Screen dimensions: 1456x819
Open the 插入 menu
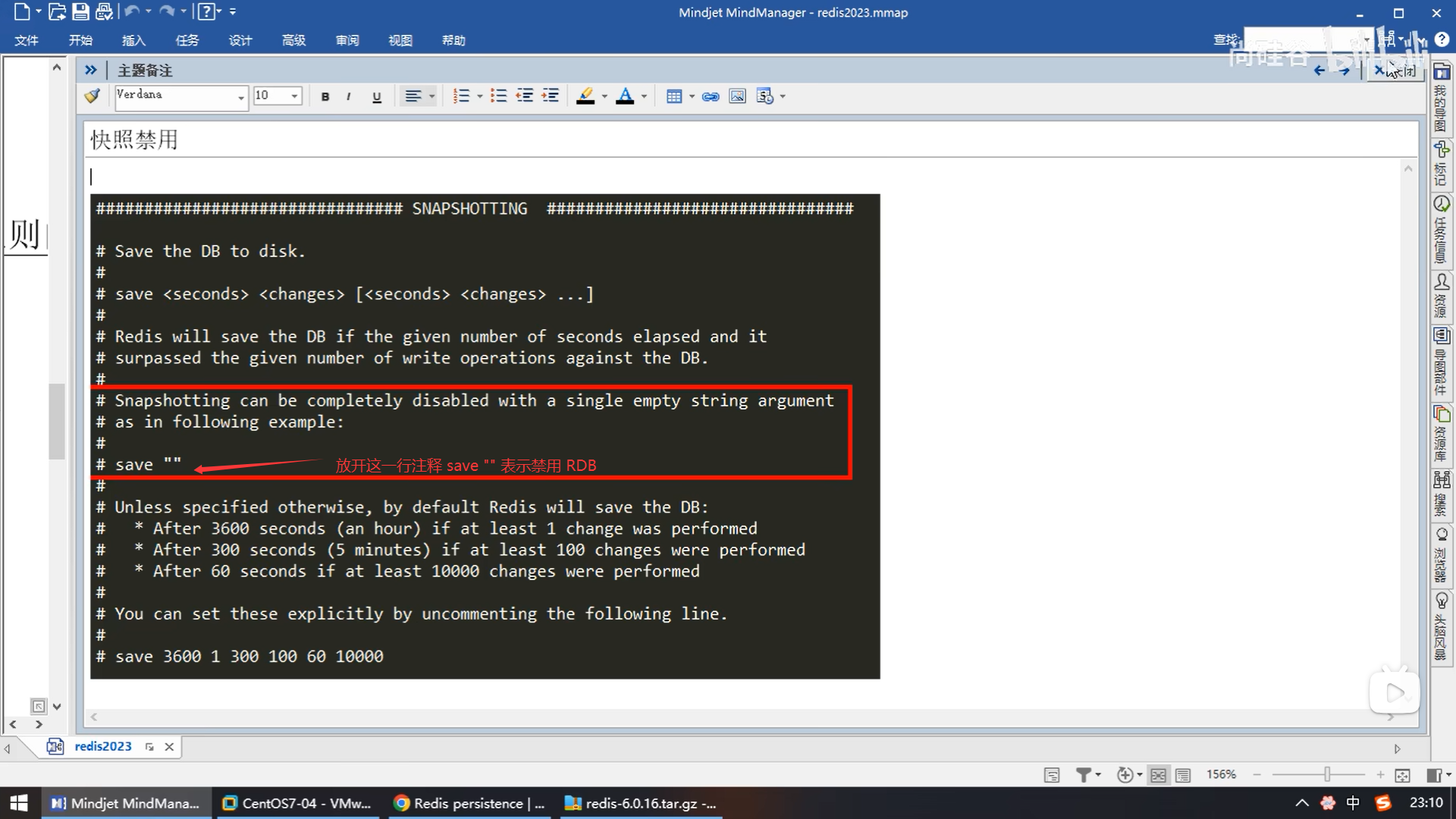(133, 40)
